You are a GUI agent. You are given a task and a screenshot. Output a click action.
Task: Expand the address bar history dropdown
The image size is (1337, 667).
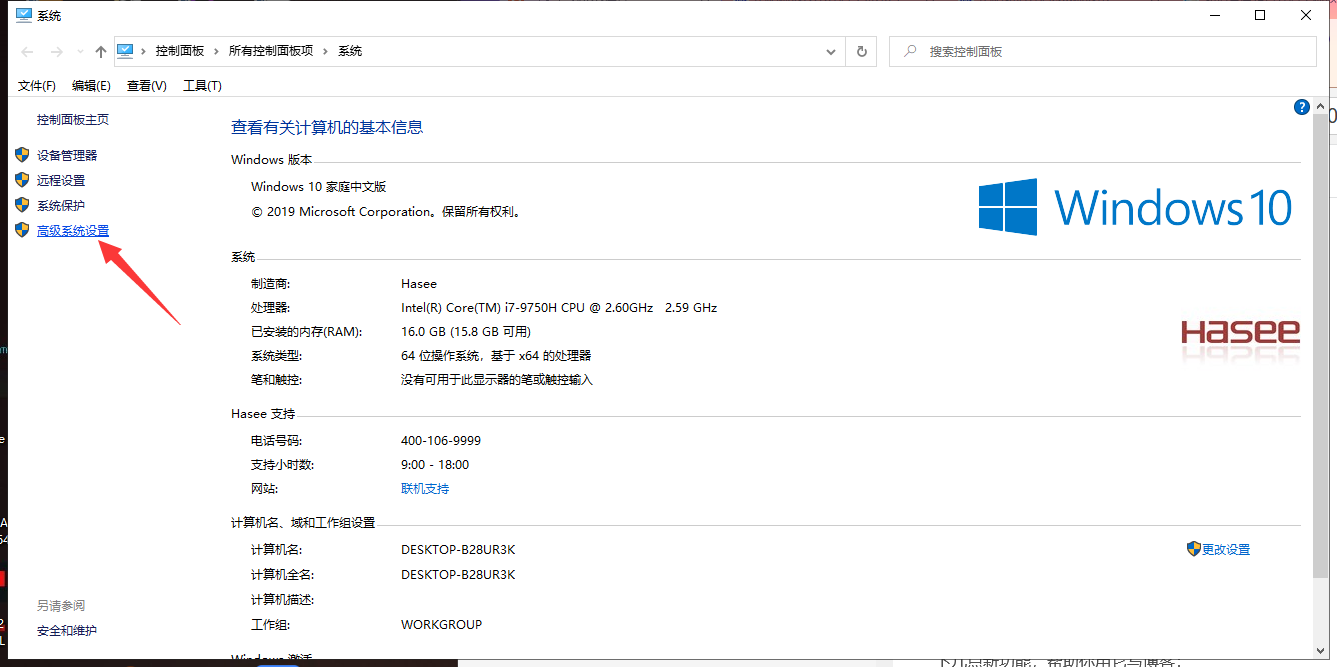(x=831, y=51)
